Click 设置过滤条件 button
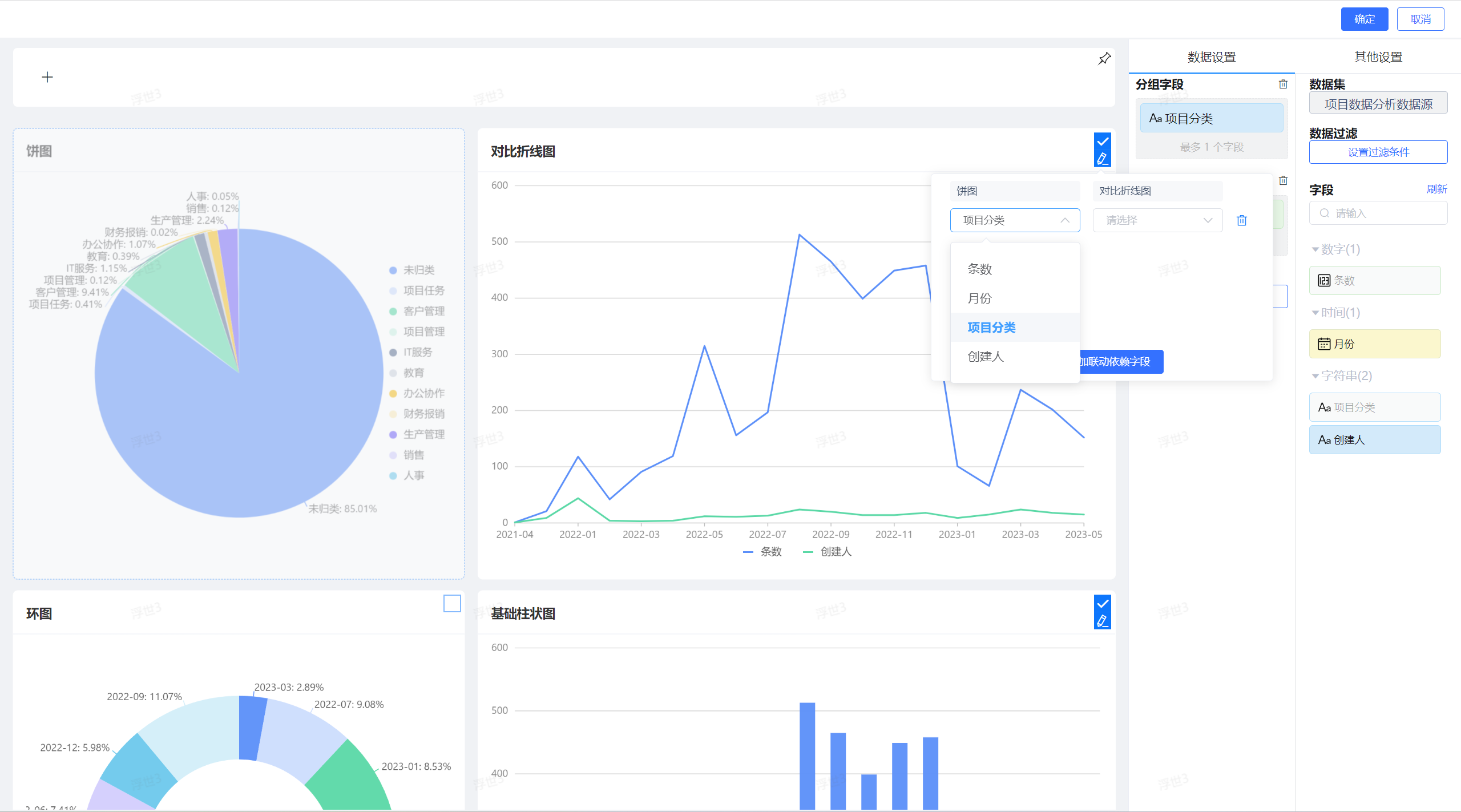1461x812 pixels. 1378,152
